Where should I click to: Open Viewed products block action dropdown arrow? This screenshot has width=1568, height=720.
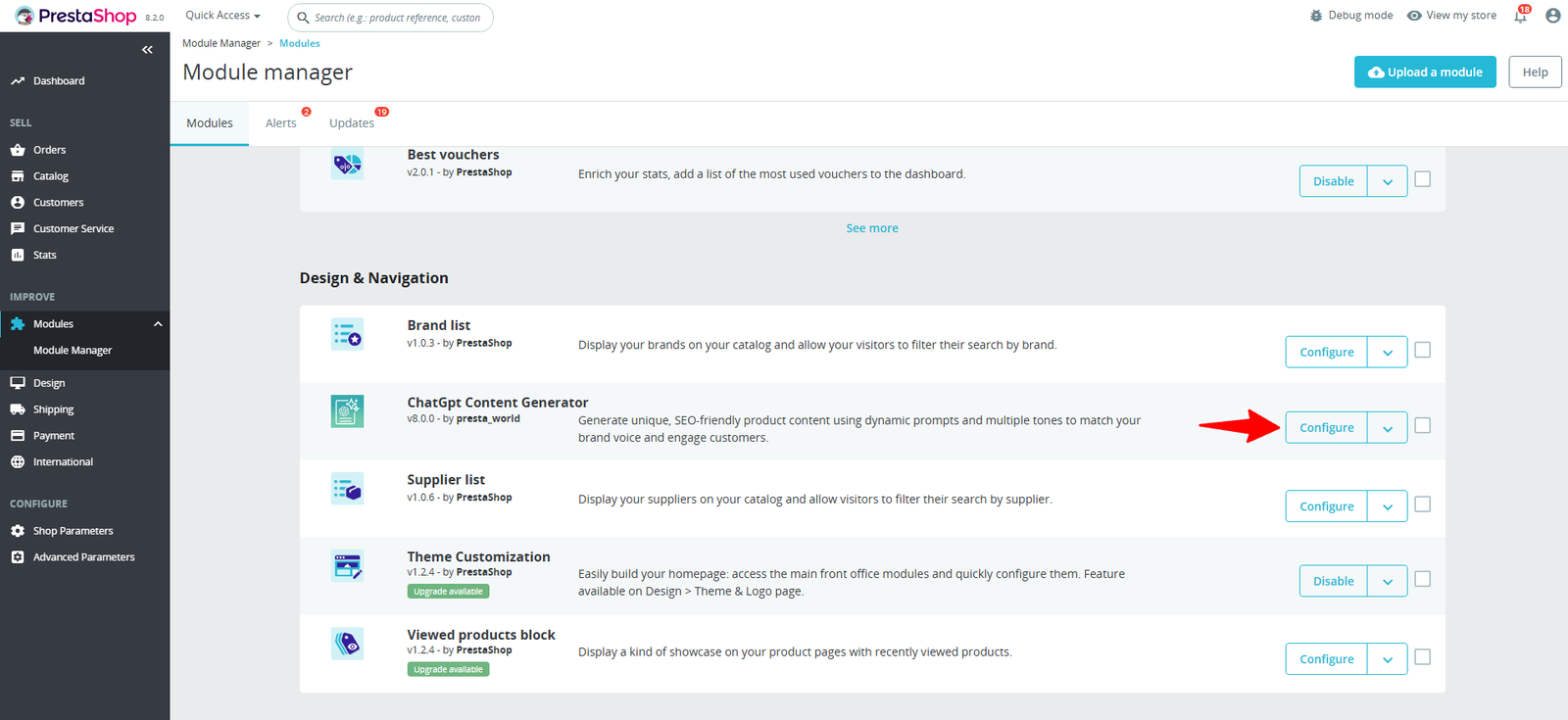point(1388,659)
